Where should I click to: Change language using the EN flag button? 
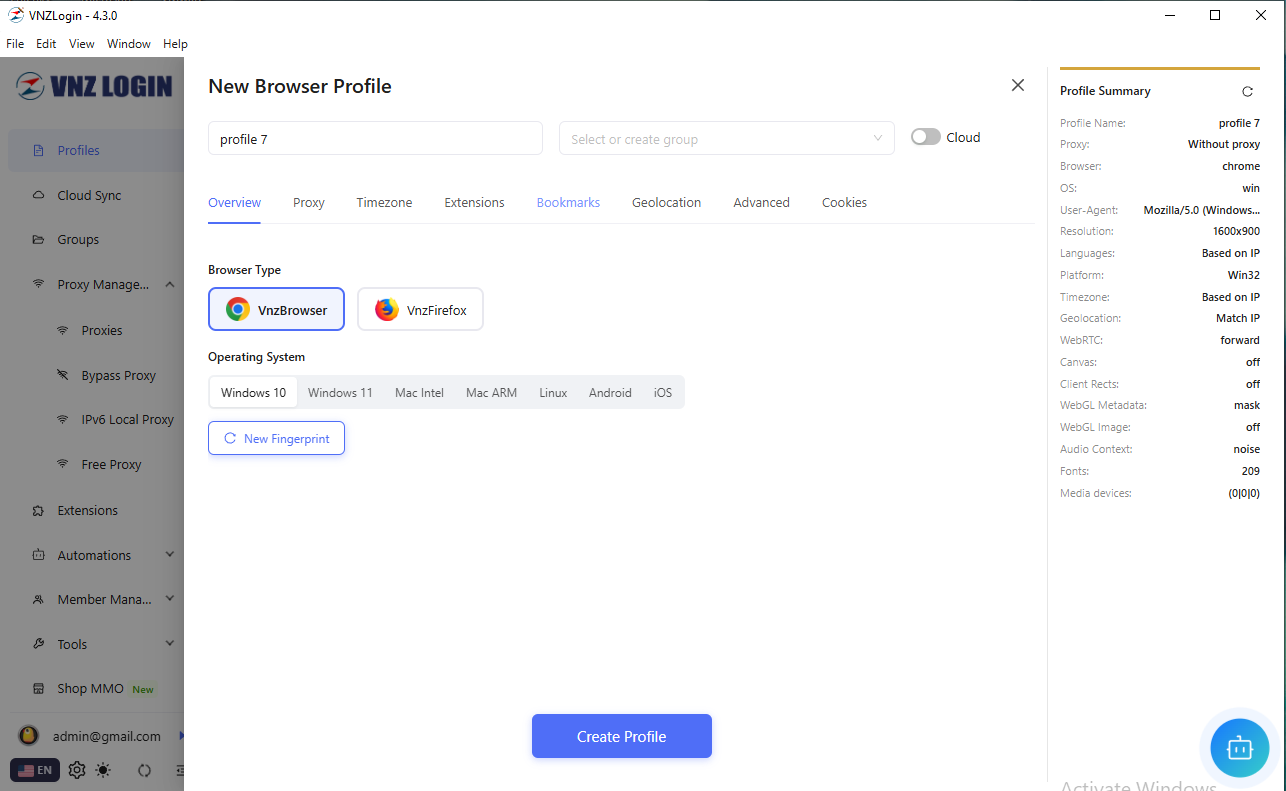[34, 770]
